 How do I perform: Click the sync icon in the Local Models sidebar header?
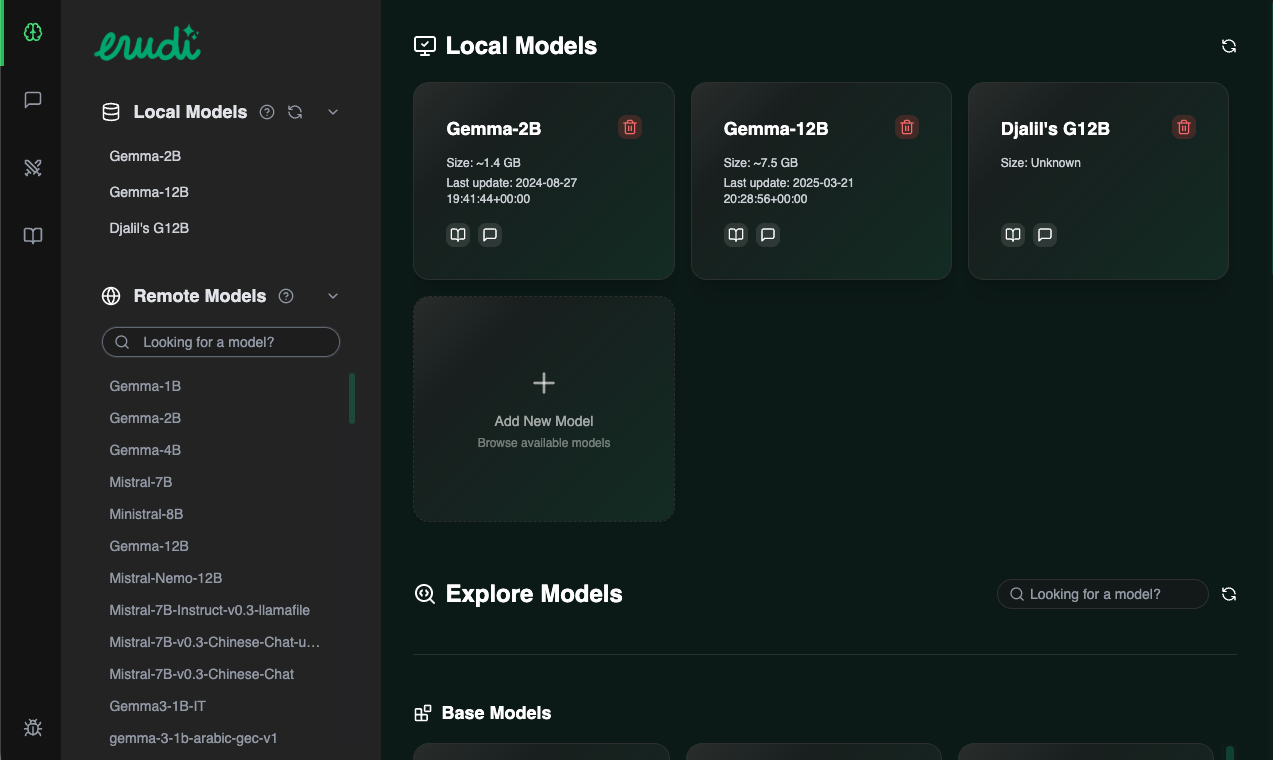pyautogui.click(x=294, y=112)
